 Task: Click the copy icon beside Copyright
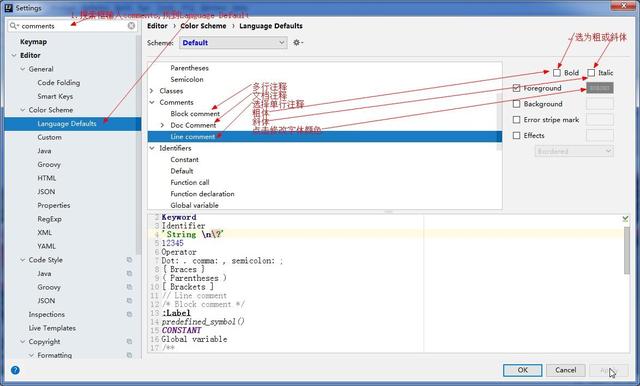click(x=129, y=342)
